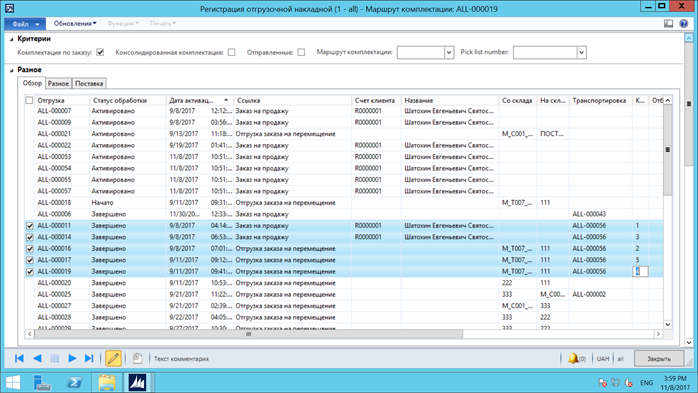Enable Отправленные checkbox
Screen dimensions: 698x393
[301, 53]
